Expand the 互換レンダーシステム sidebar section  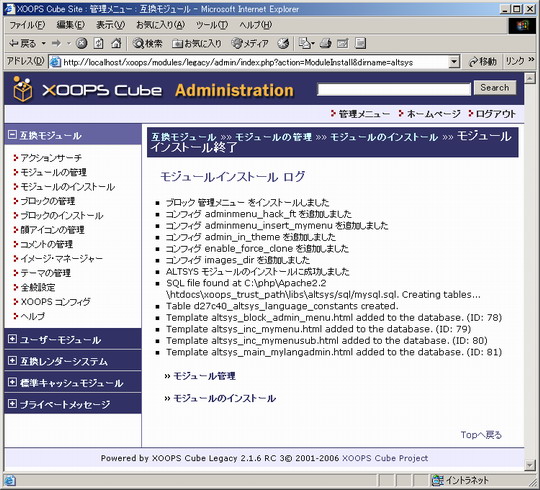[12, 361]
